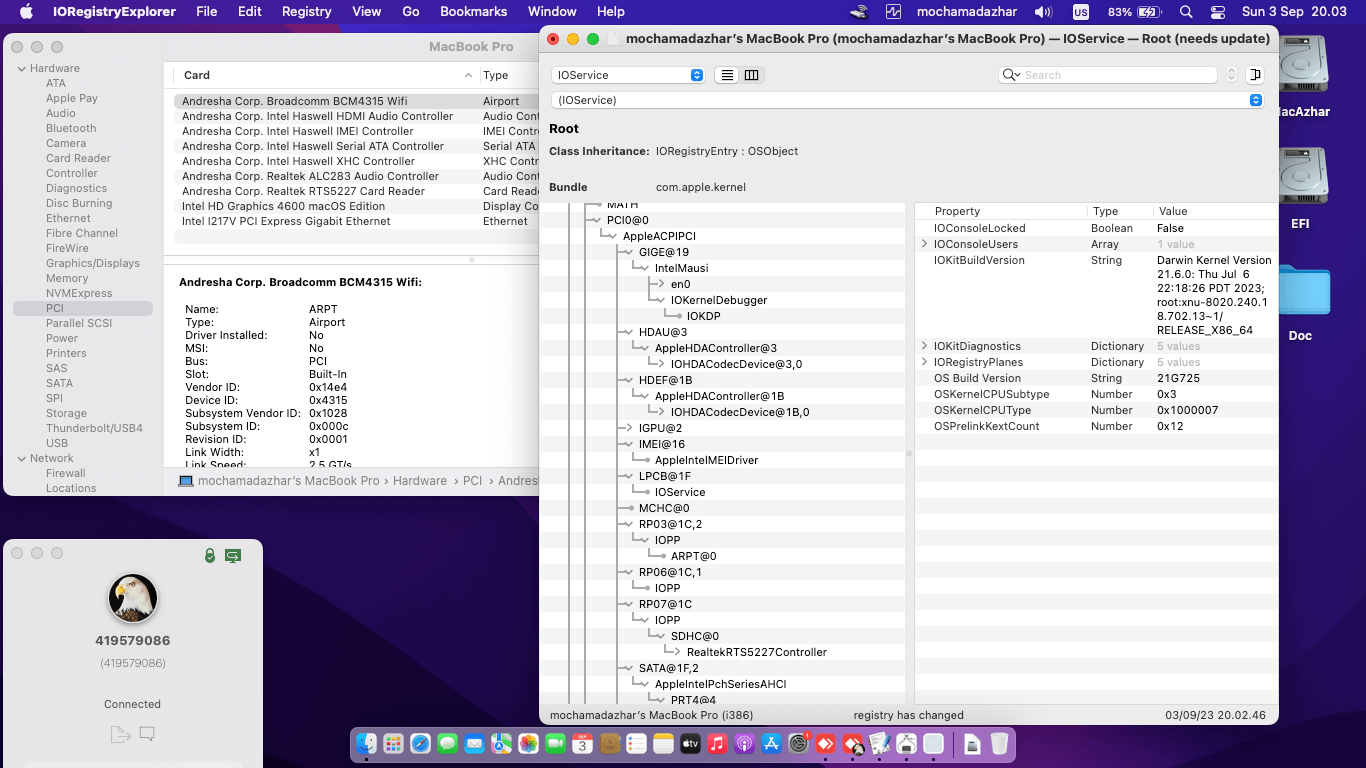The height and width of the screenshot is (768, 1366).
Task: Select AppleIntelMEIDriver tree entry
Action: 706,460
